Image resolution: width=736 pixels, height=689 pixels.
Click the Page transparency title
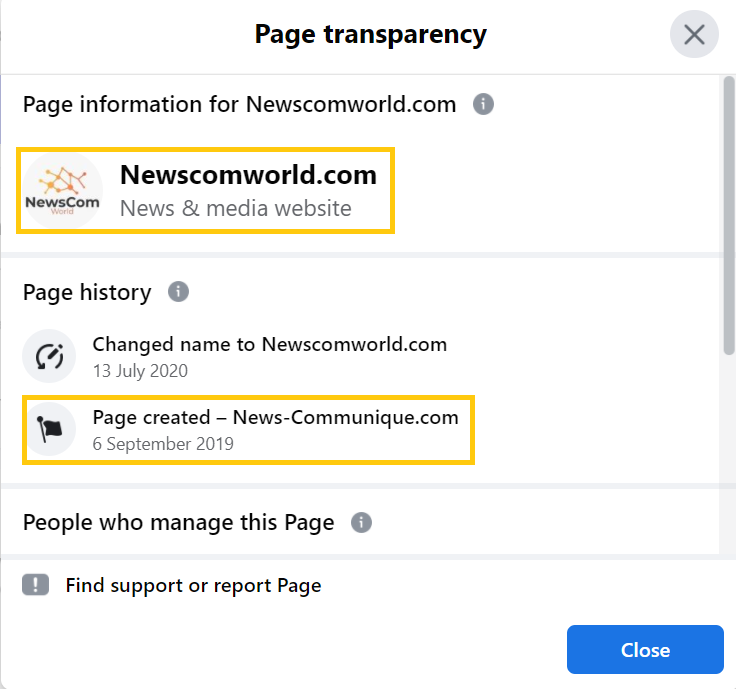point(370,35)
